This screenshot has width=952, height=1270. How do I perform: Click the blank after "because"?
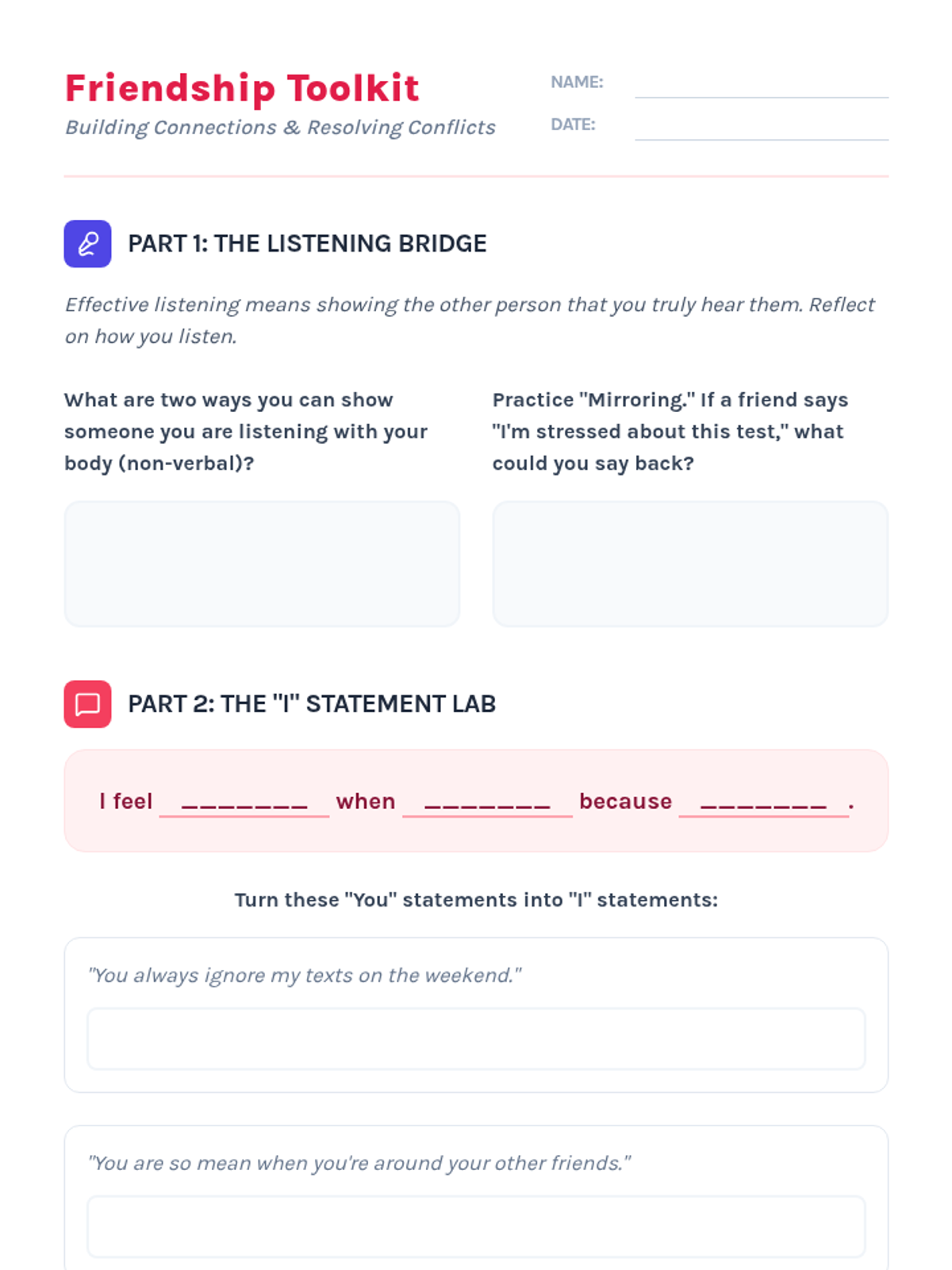763,802
